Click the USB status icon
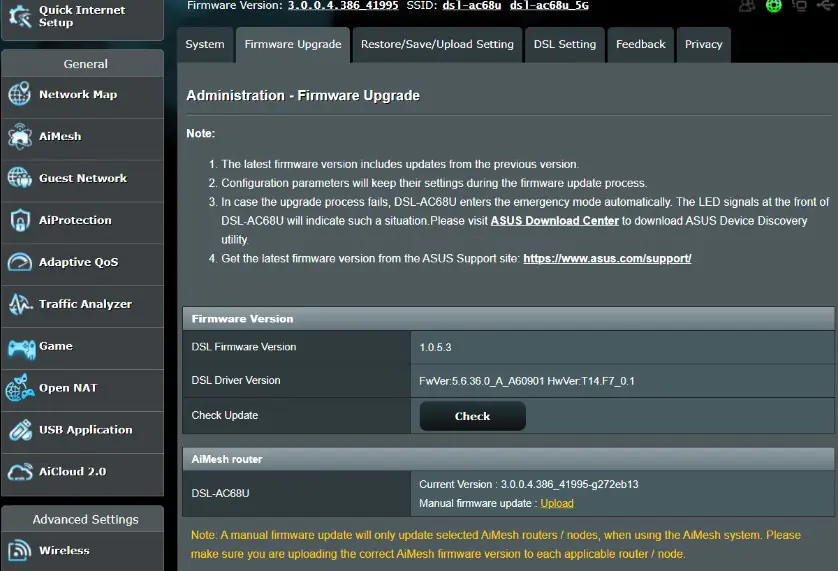Image resolution: width=838 pixels, height=571 pixels. tap(827, 5)
